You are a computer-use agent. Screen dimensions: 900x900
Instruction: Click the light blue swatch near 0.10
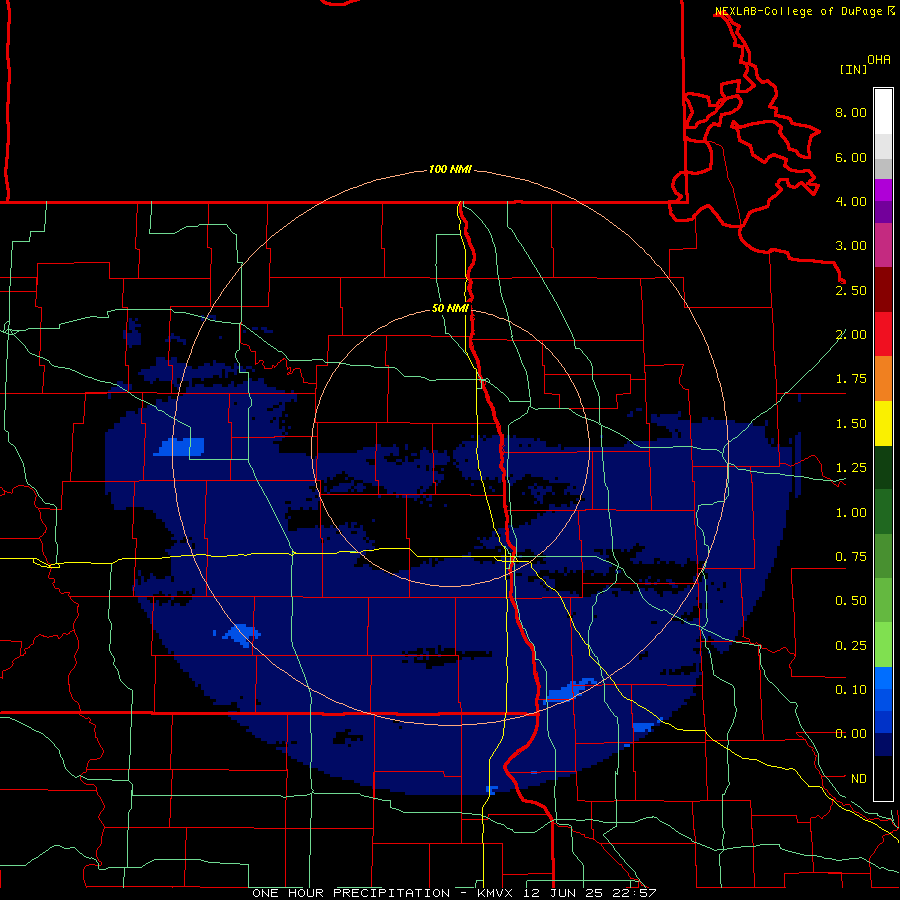[x=883, y=678]
